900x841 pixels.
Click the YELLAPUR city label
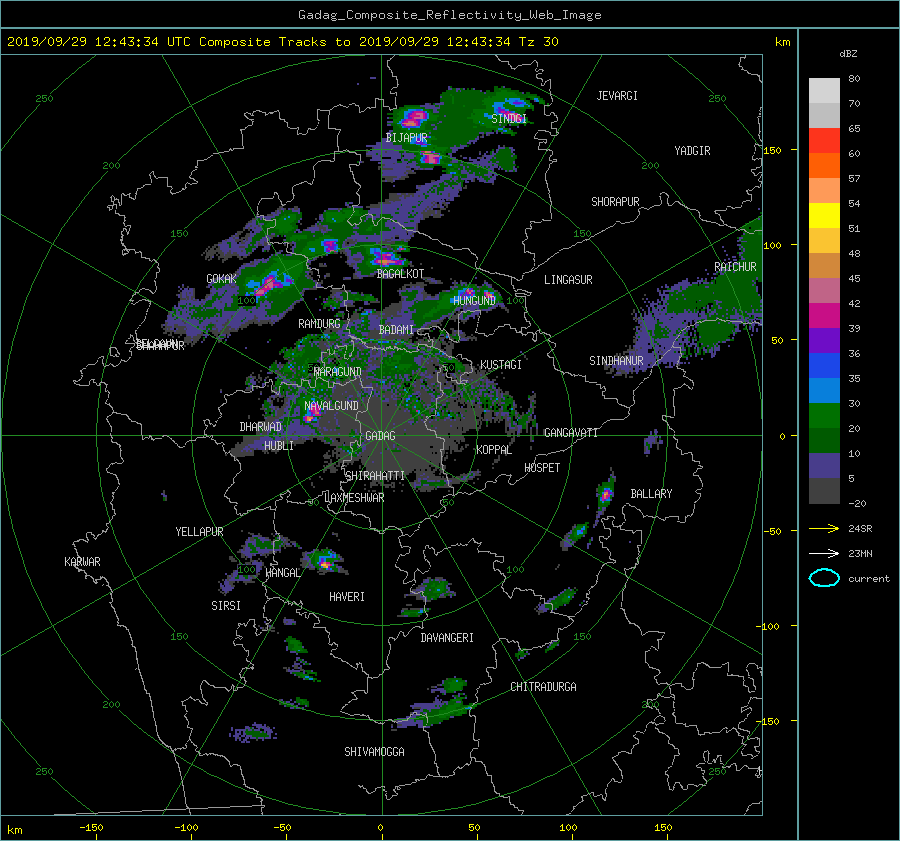pyautogui.click(x=199, y=532)
